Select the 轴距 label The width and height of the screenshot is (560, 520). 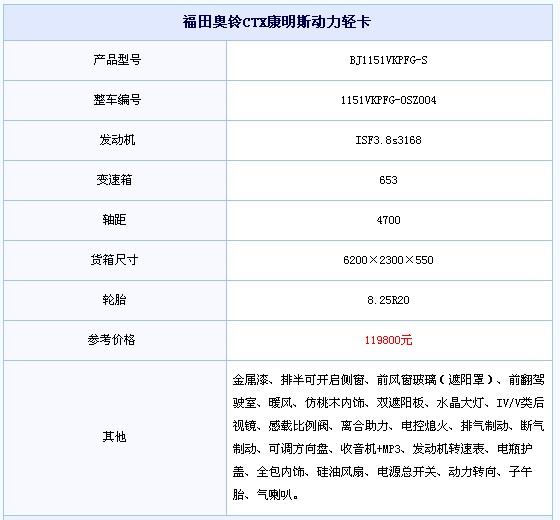pos(114,220)
